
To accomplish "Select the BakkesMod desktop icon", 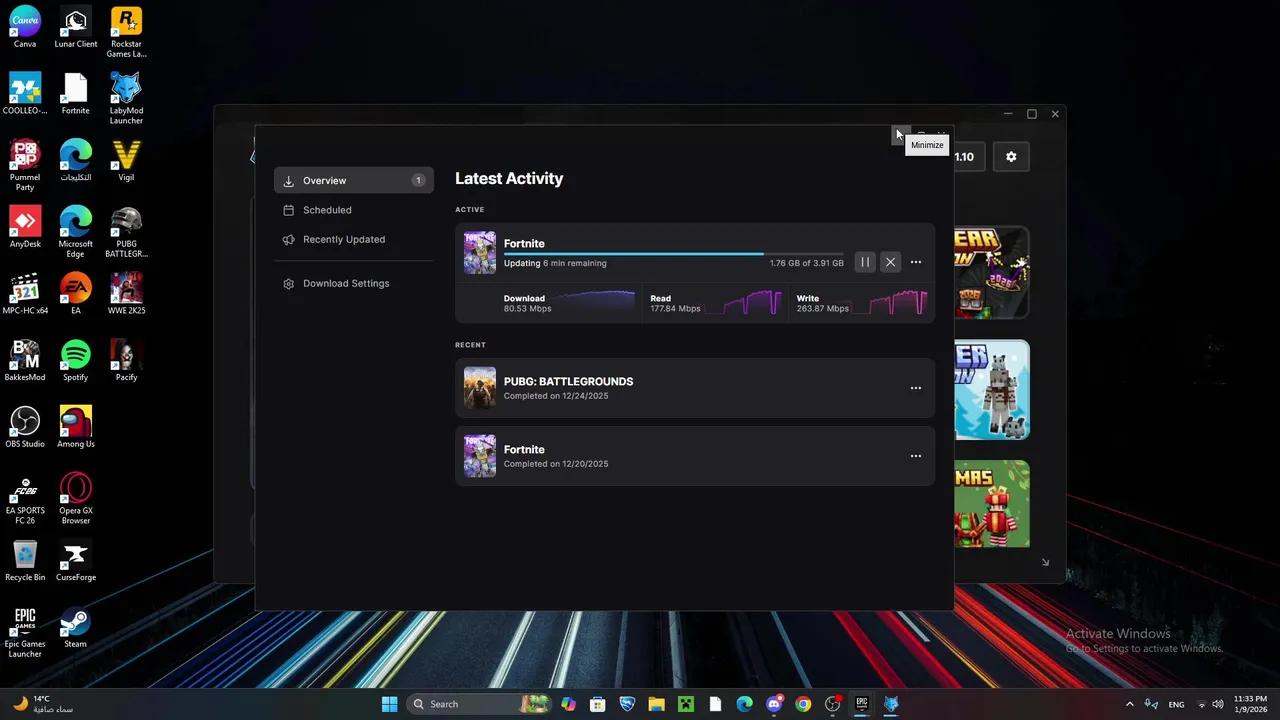I will pyautogui.click(x=25, y=360).
